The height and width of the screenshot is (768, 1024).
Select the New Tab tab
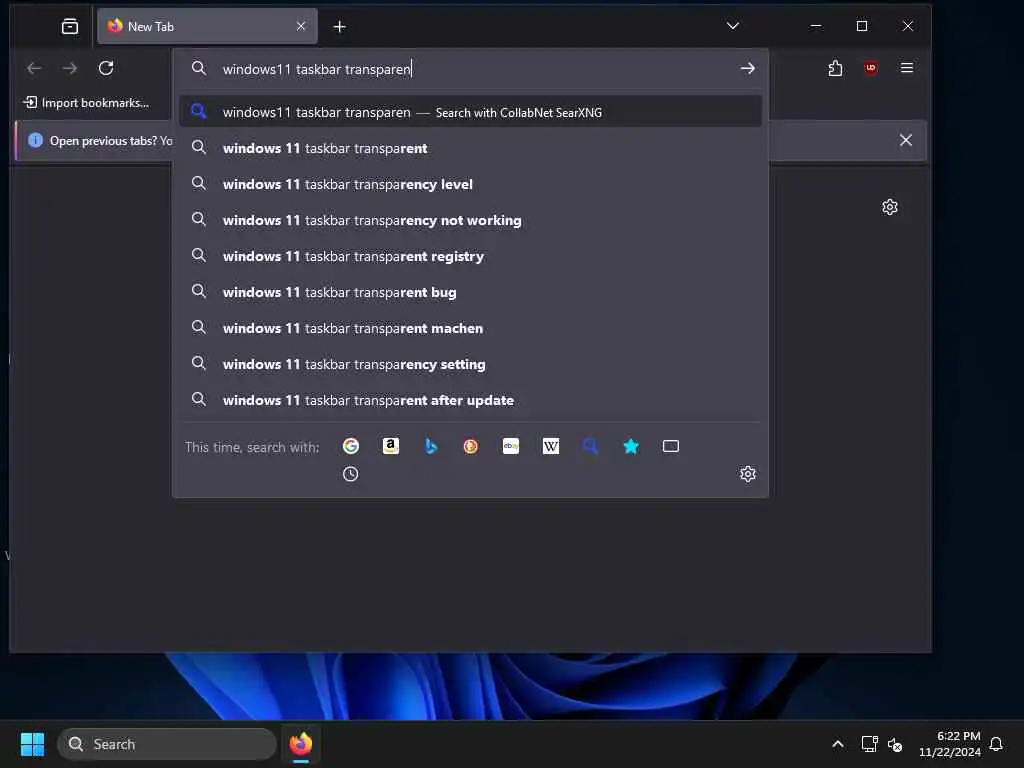[x=207, y=26]
